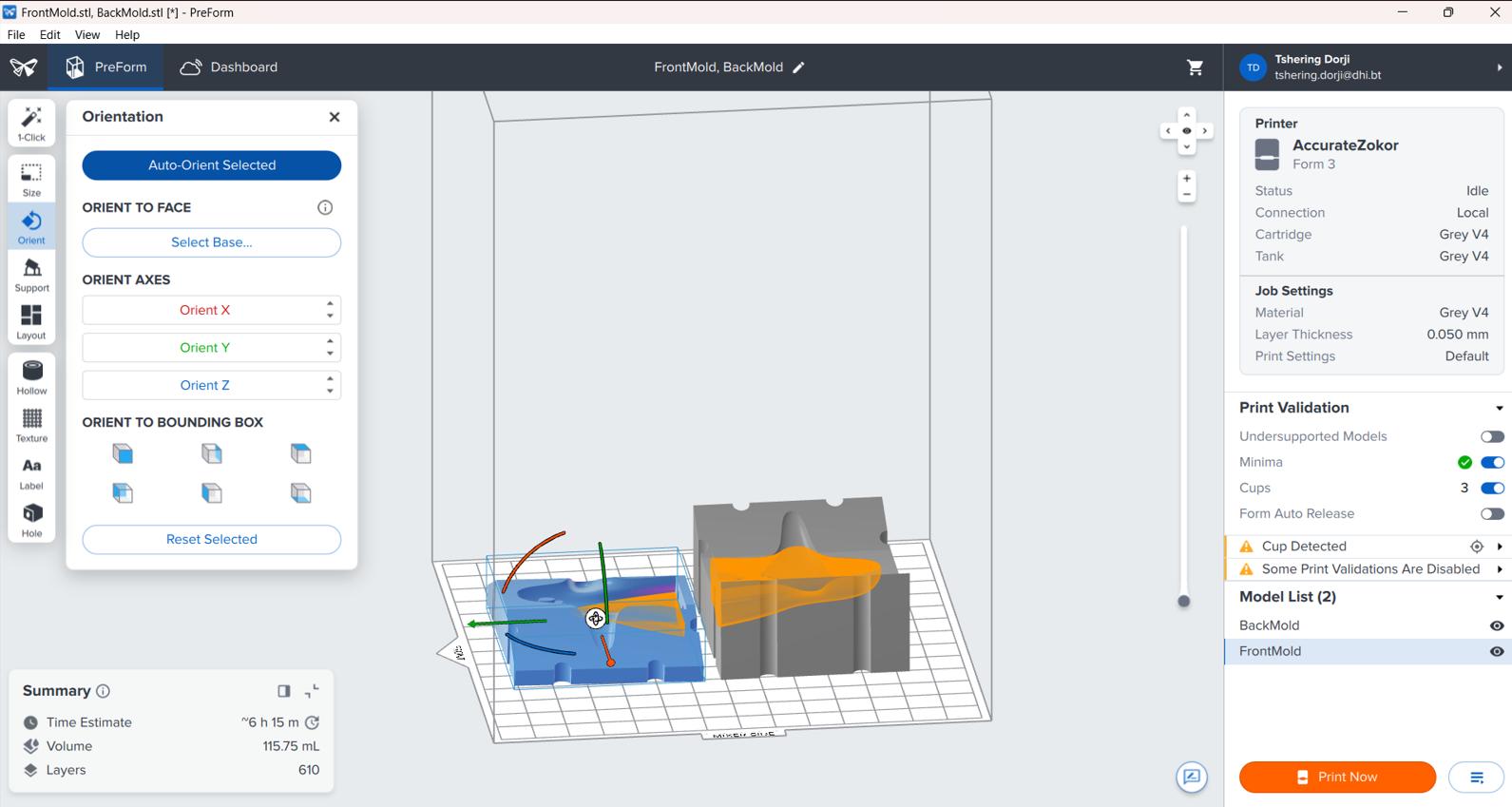Screen dimensions: 1512x807
Task: Toggle Undersupported Models validation
Action: coord(1492,436)
